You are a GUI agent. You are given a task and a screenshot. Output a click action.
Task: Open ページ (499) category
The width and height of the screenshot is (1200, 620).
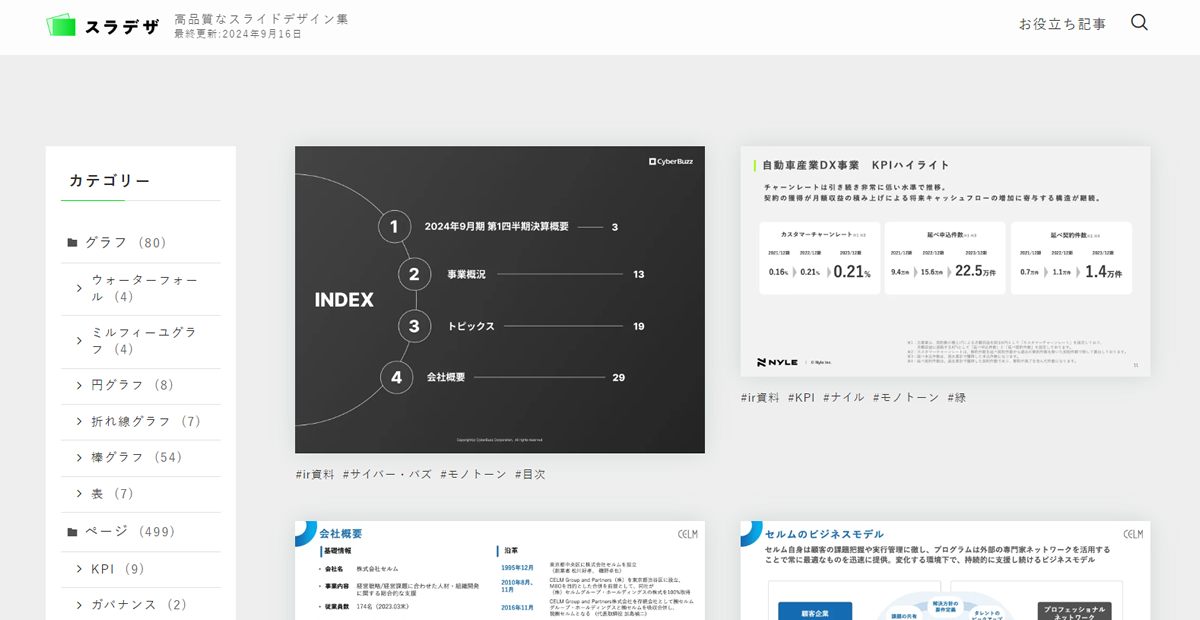(x=130, y=532)
